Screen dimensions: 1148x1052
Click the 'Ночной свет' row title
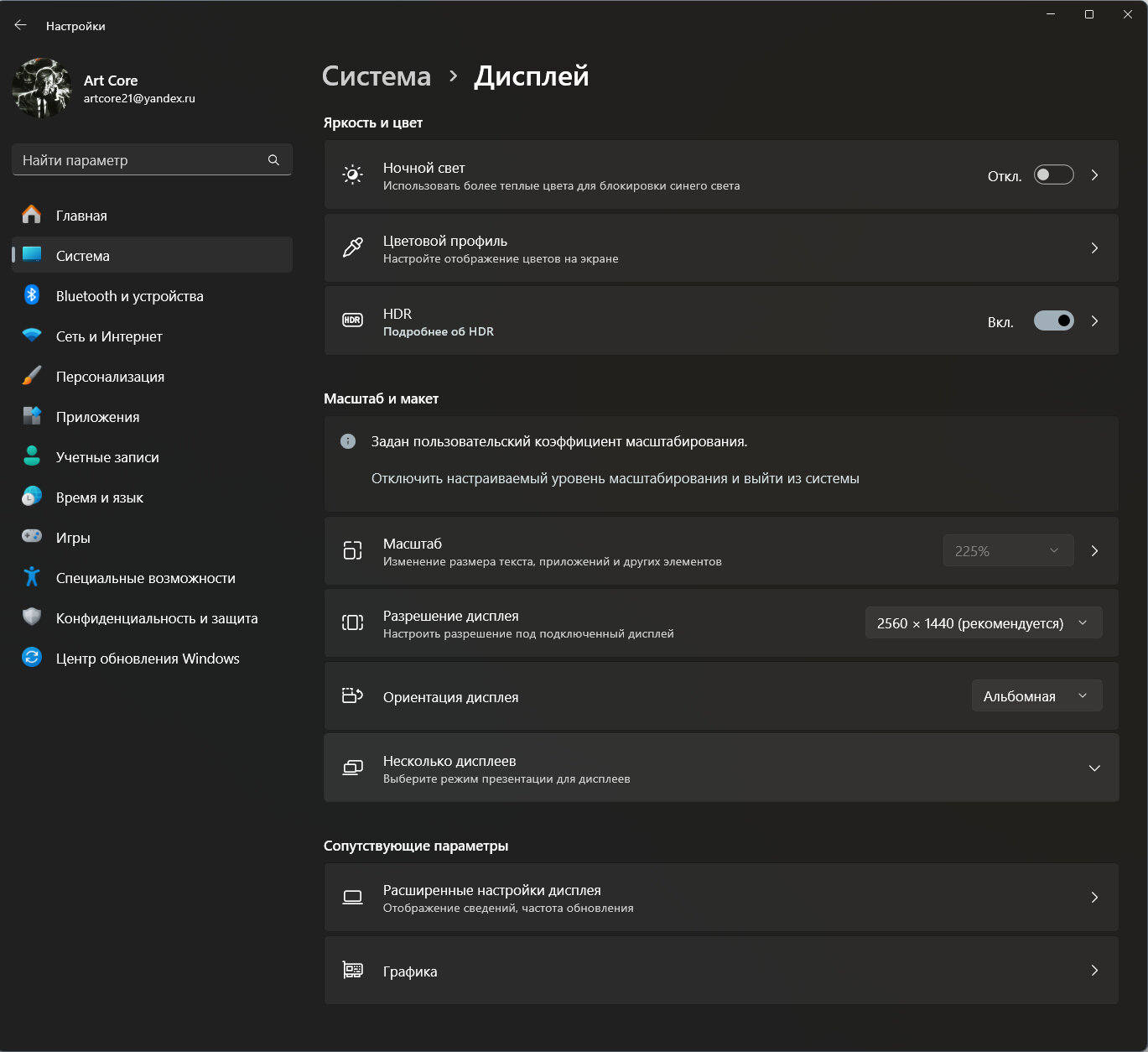pos(423,168)
